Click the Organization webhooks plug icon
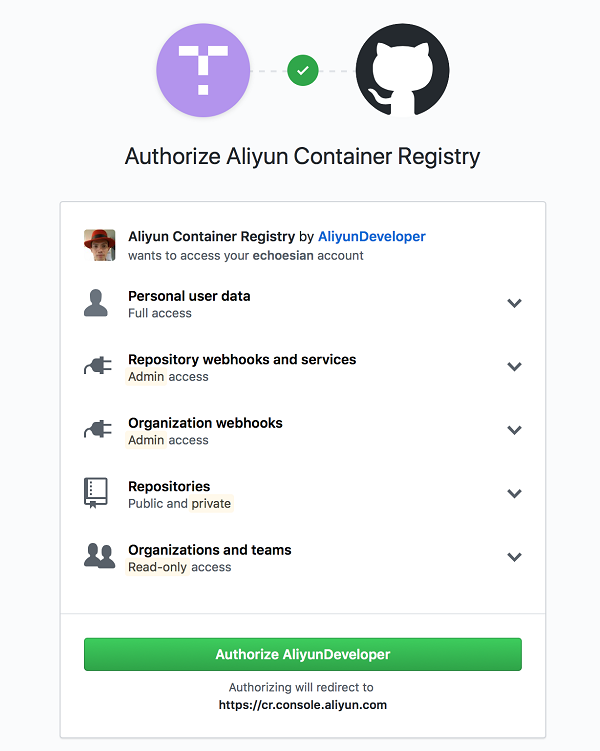 pyautogui.click(x=98, y=430)
